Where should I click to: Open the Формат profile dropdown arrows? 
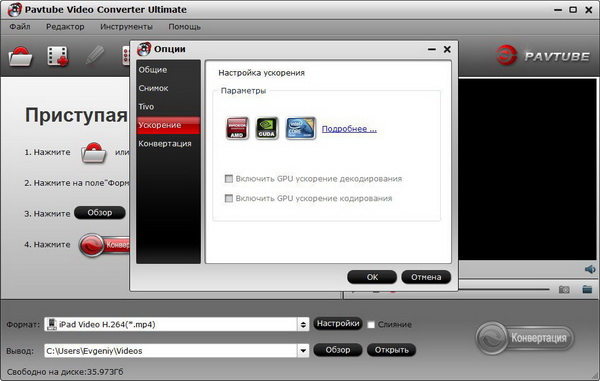(x=303, y=324)
